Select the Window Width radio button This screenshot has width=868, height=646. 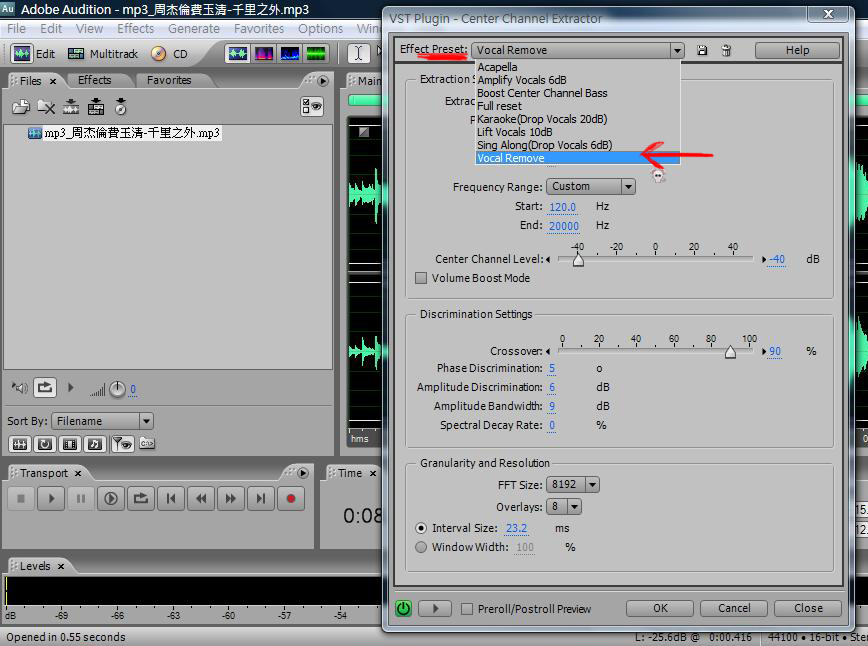coord(421,547)
